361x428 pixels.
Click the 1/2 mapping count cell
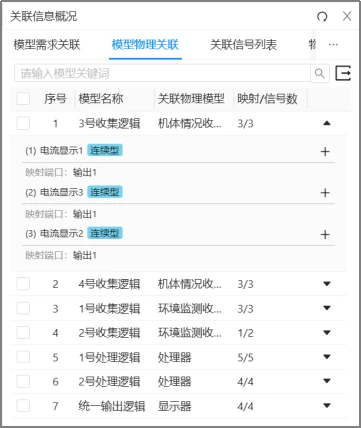click(x=245, y=333)
